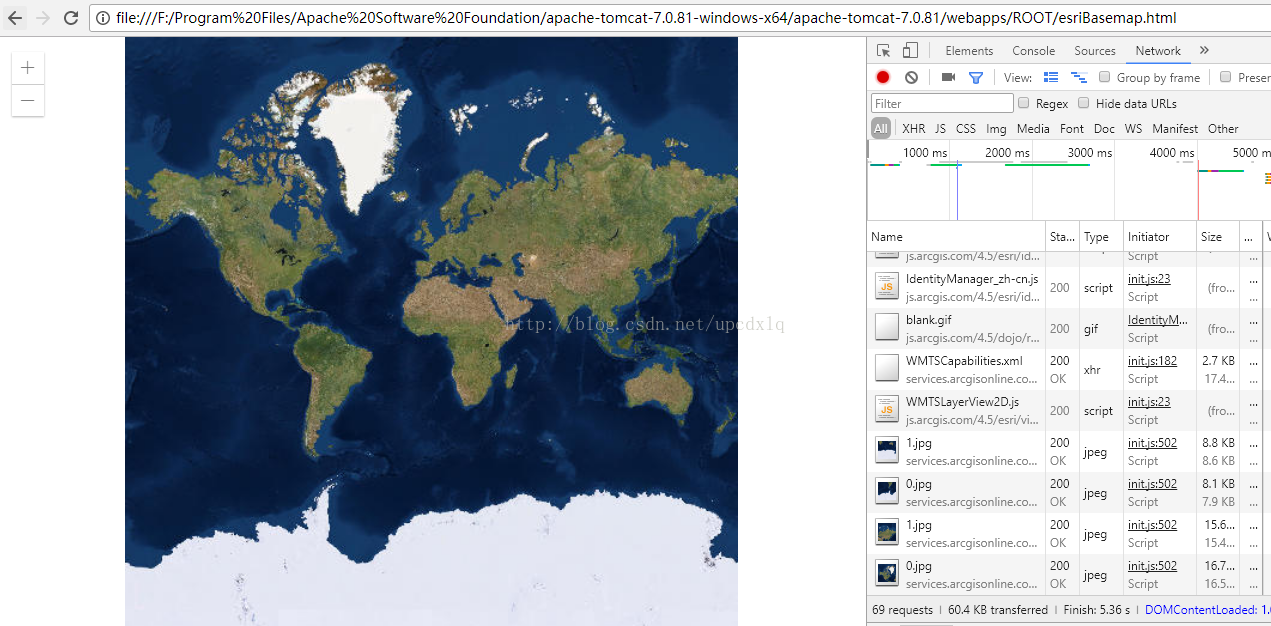
Task: Open the Console tab
Action: pyautogui.click(x=1033, y=51)
